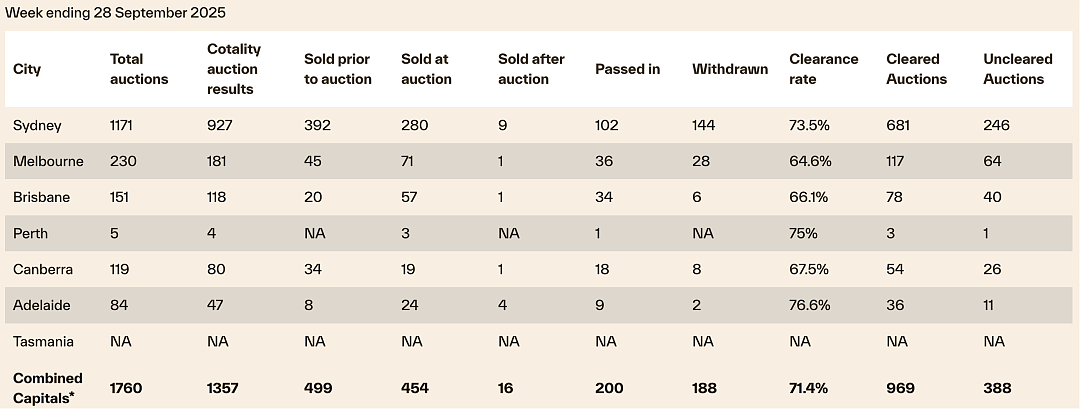Click Sydney's 73.5% clearance rate
Image resolution: width=1080 pixels, height=409 pixels.
point(810,125)
